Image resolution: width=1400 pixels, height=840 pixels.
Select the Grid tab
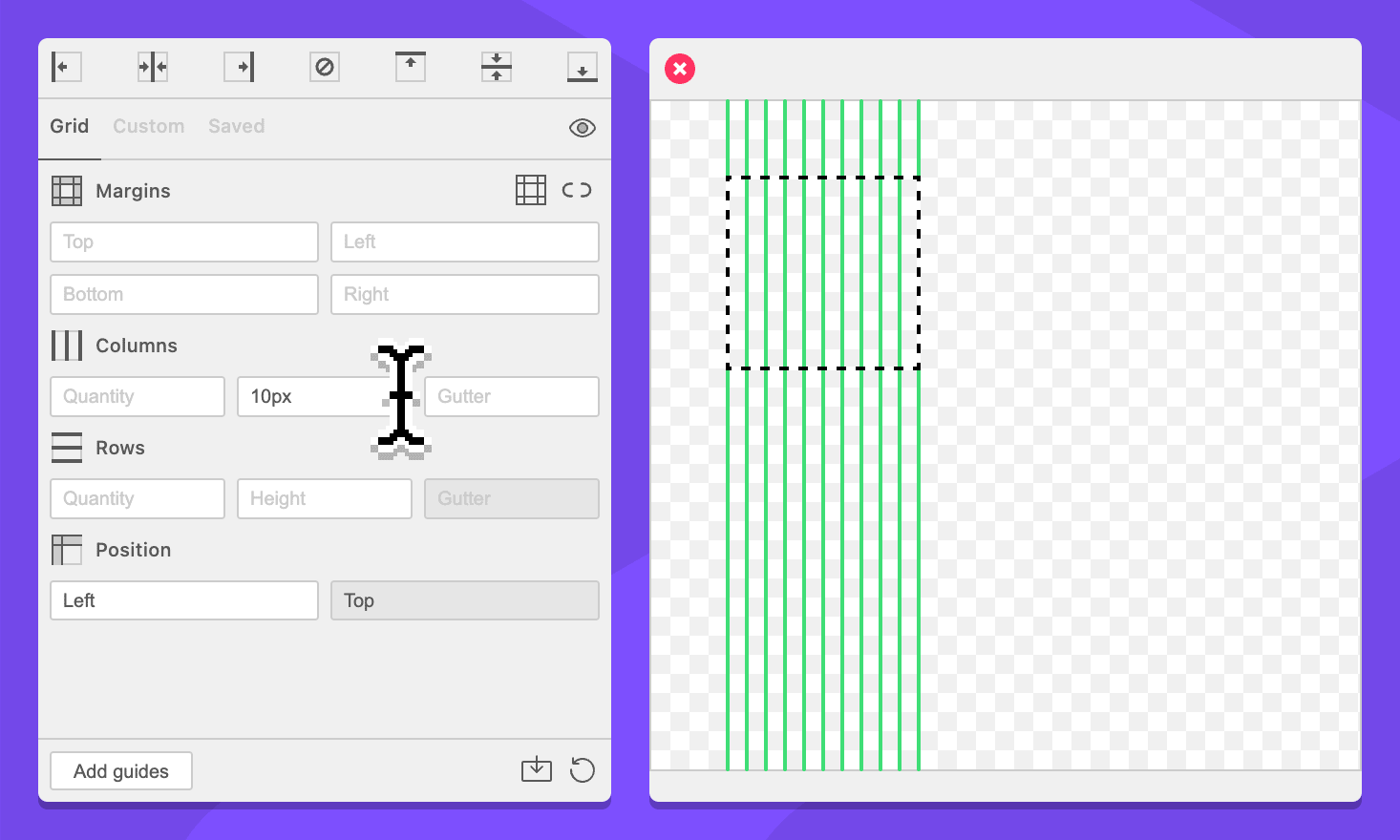click(69, 126)
